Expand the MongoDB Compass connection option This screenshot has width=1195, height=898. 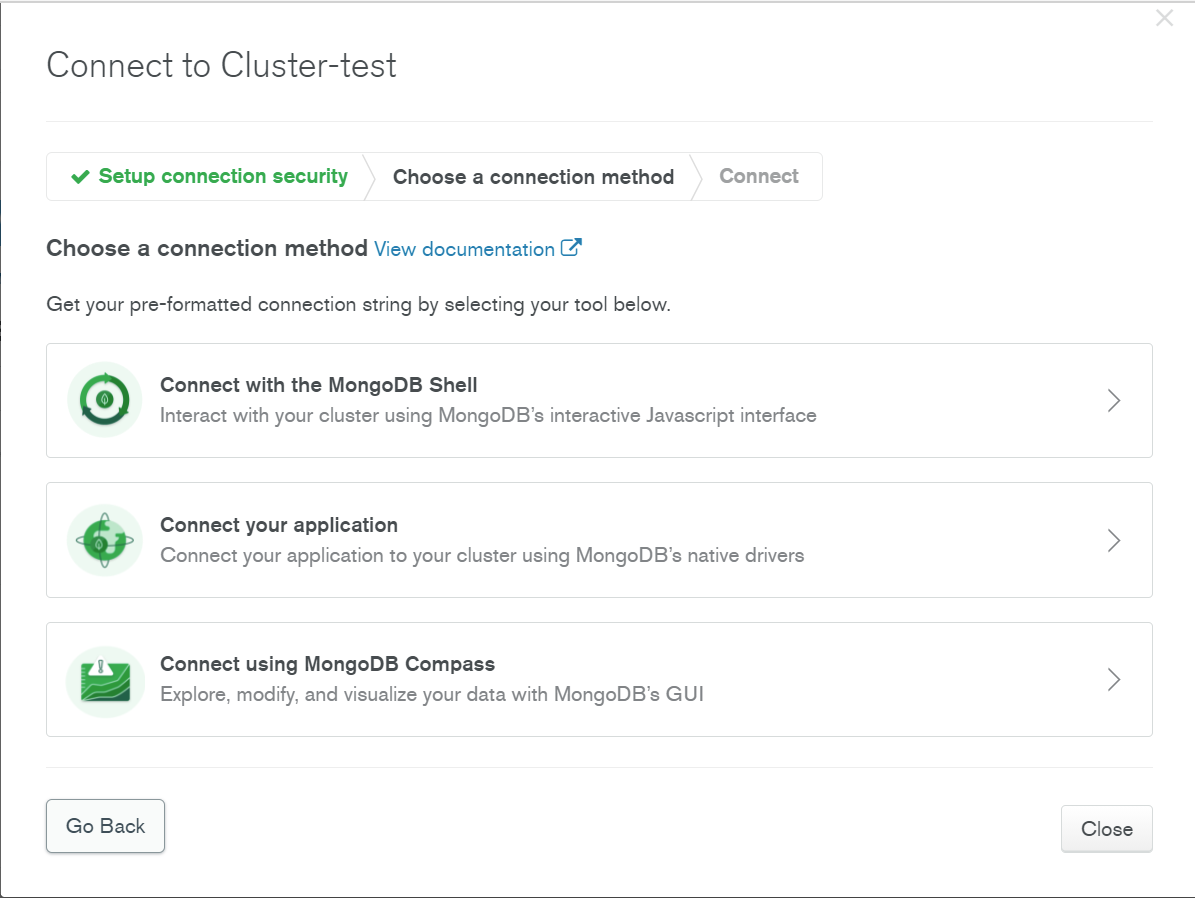click(1113, 679)
